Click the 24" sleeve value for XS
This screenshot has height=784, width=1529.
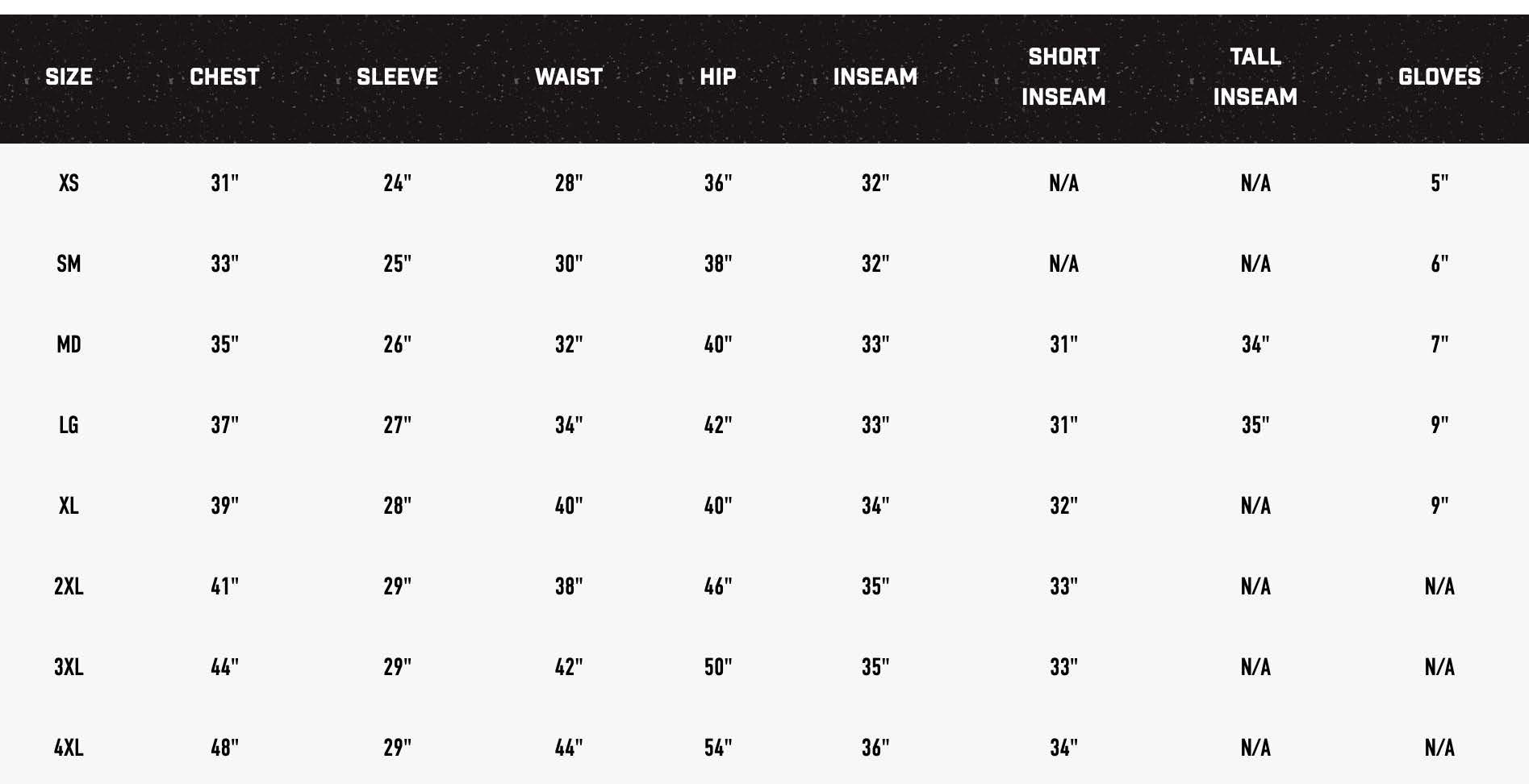(x=397, y=183)
